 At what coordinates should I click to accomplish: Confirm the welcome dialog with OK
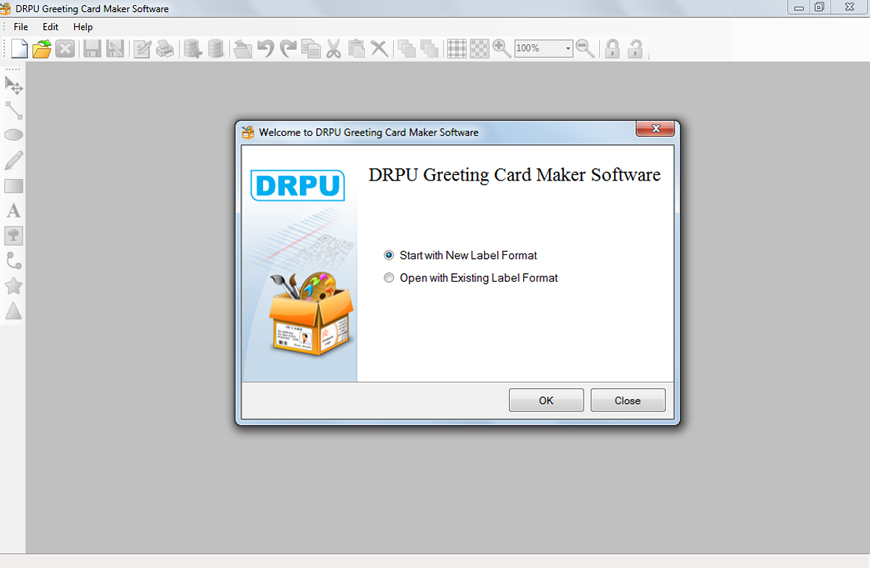tap(546, 400)
